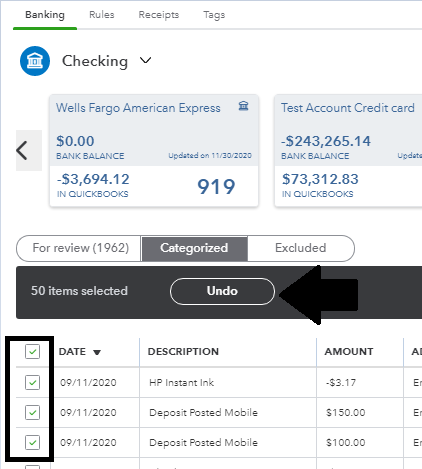Select the Test Account Credit card account card

(x=348, y=151)
